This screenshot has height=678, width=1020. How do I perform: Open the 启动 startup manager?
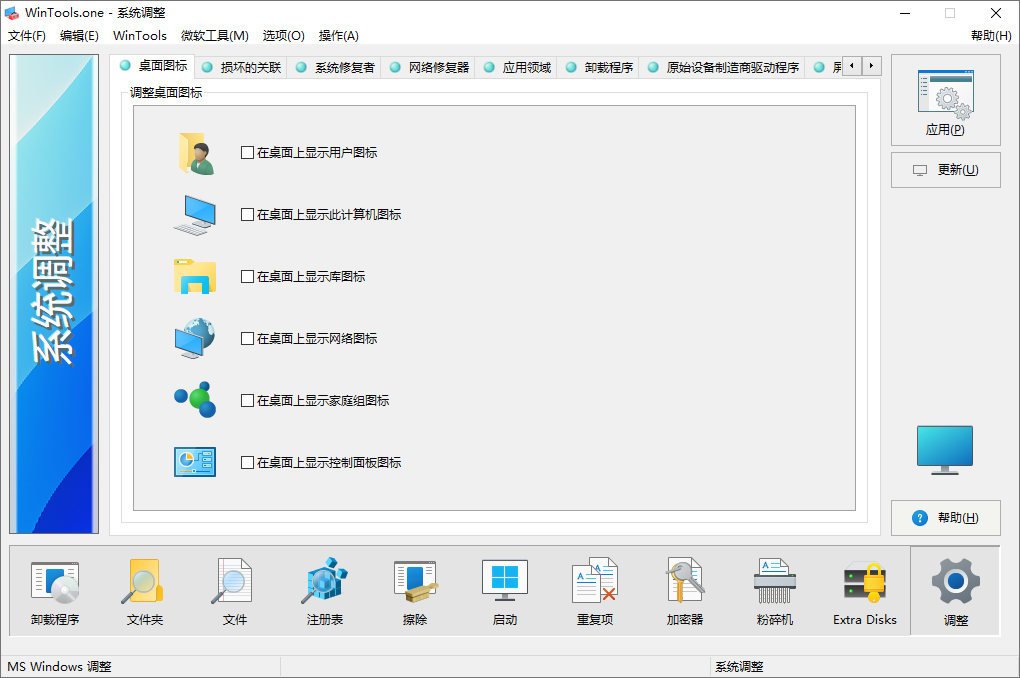[504, 590]
